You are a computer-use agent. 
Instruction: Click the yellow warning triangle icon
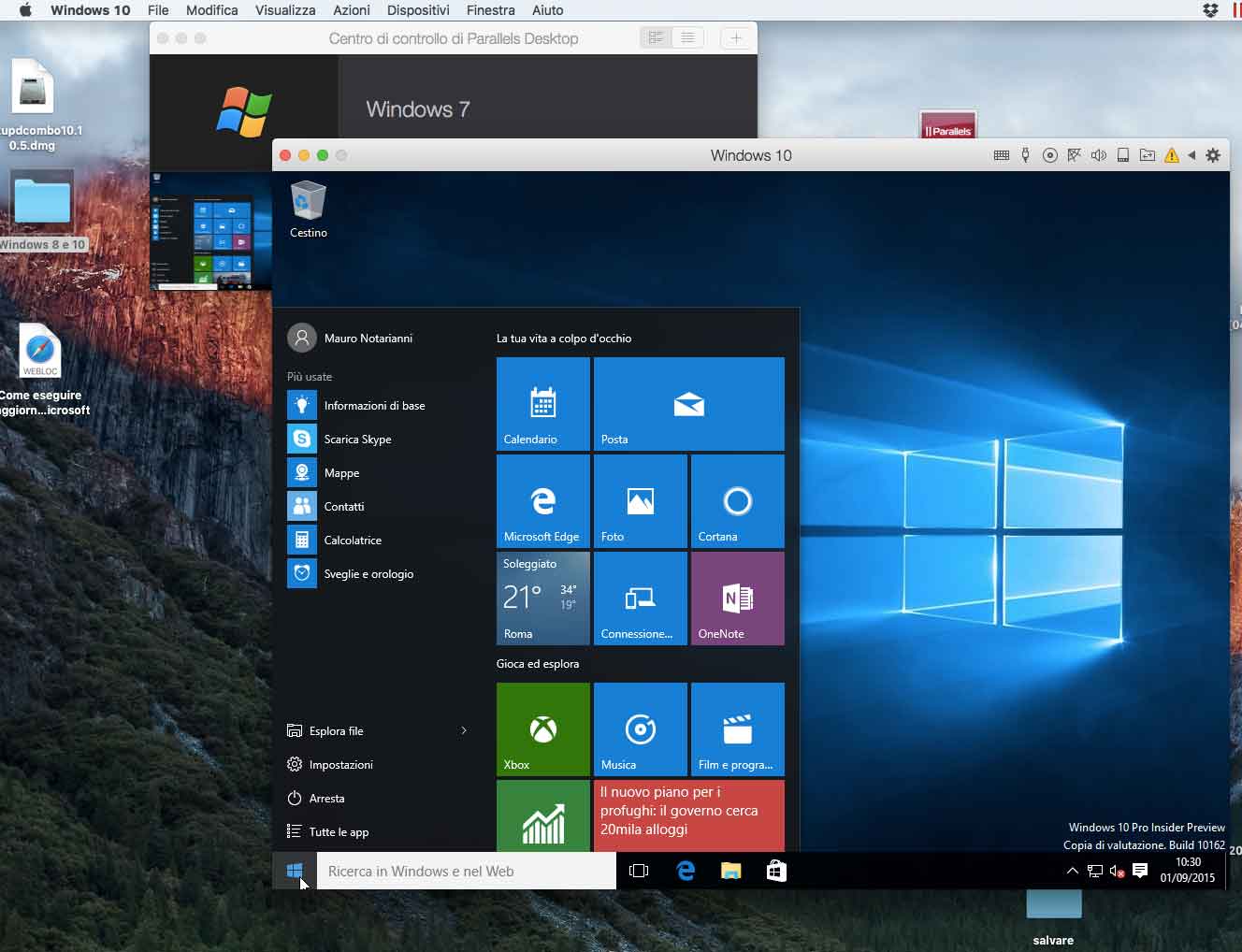[x=1171, y=155]
